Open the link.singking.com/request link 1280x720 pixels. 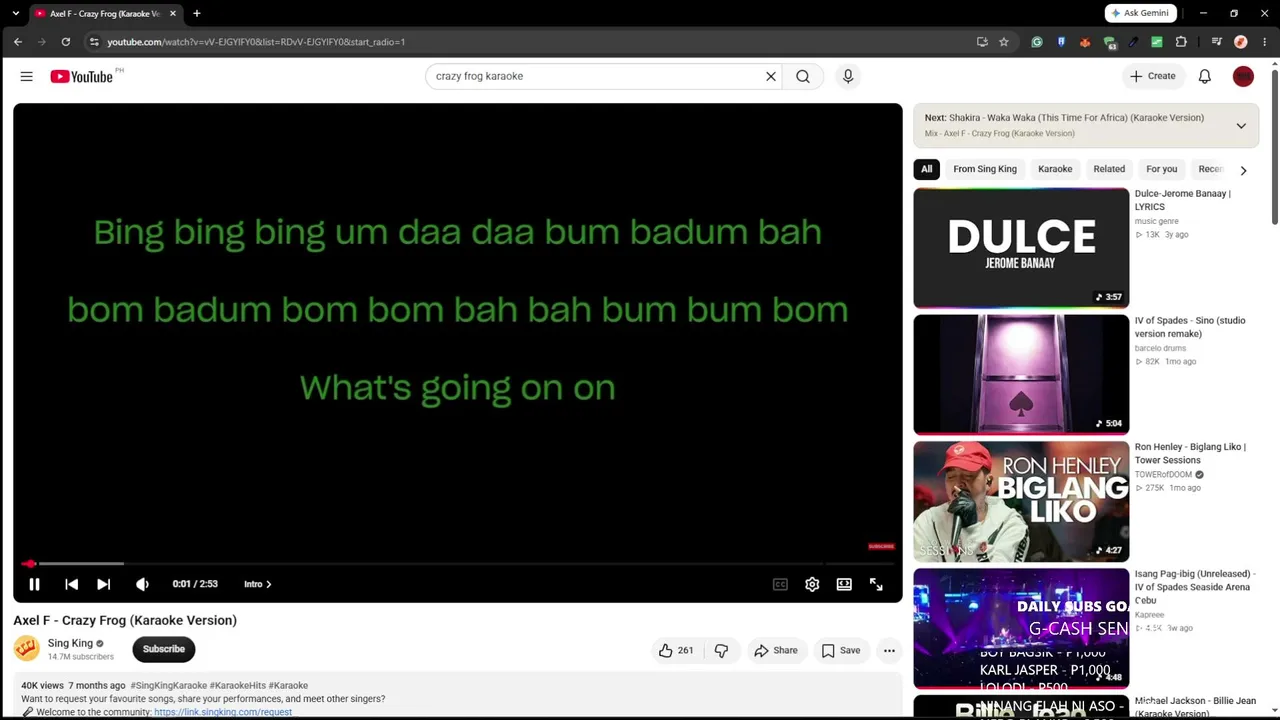point(223,712)
